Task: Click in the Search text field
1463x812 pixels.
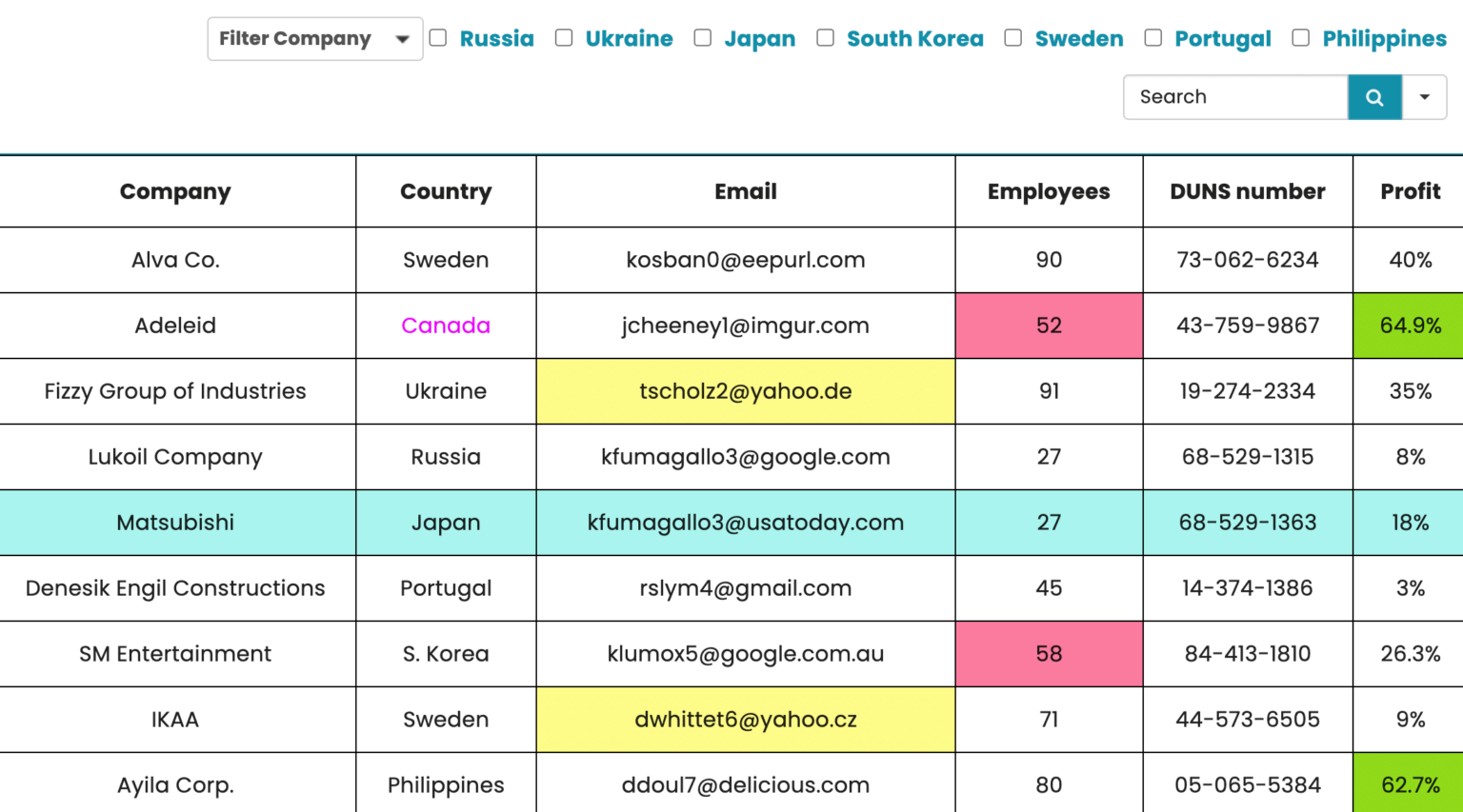Action: point(1235,97)
